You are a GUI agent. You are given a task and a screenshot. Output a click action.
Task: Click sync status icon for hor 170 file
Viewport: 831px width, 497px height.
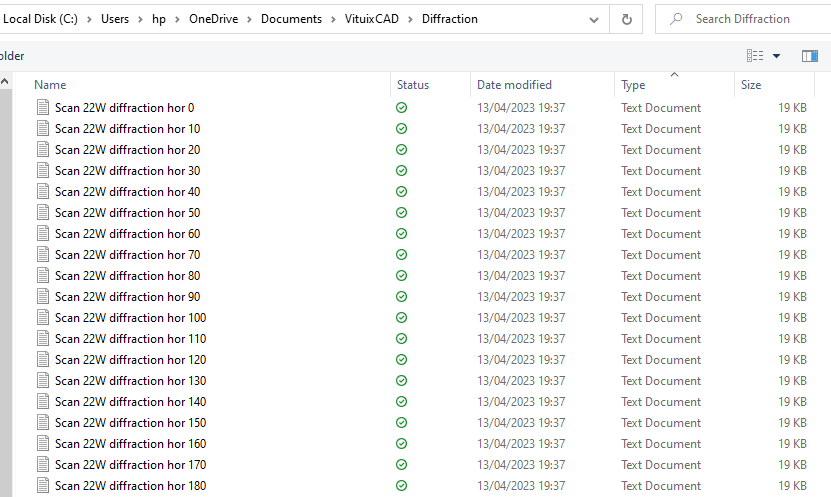point(402,465)
